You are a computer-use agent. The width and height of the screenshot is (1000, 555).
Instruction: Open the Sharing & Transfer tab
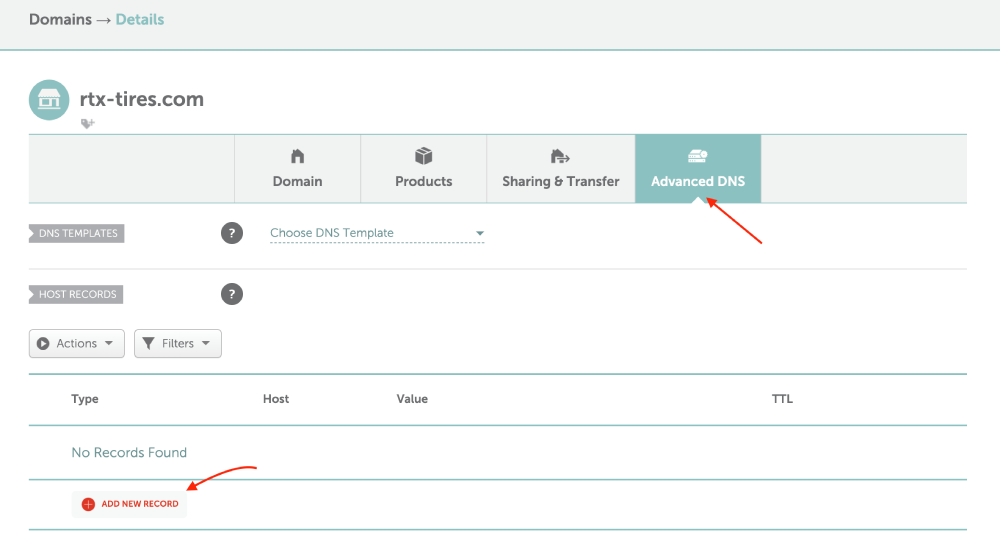coord(561,169)
